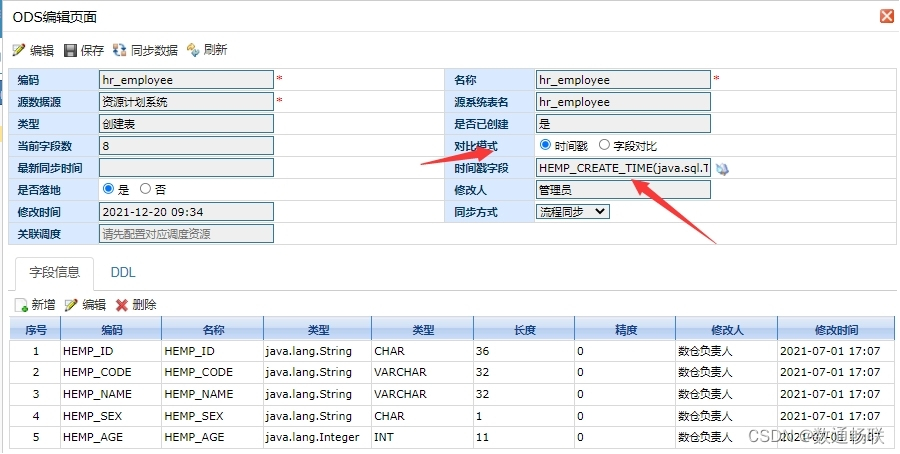Image resolution: width=900 pixels, height=454 pixels.
Task: Click the 当前字段数 field
Action: tap(187, 146)
